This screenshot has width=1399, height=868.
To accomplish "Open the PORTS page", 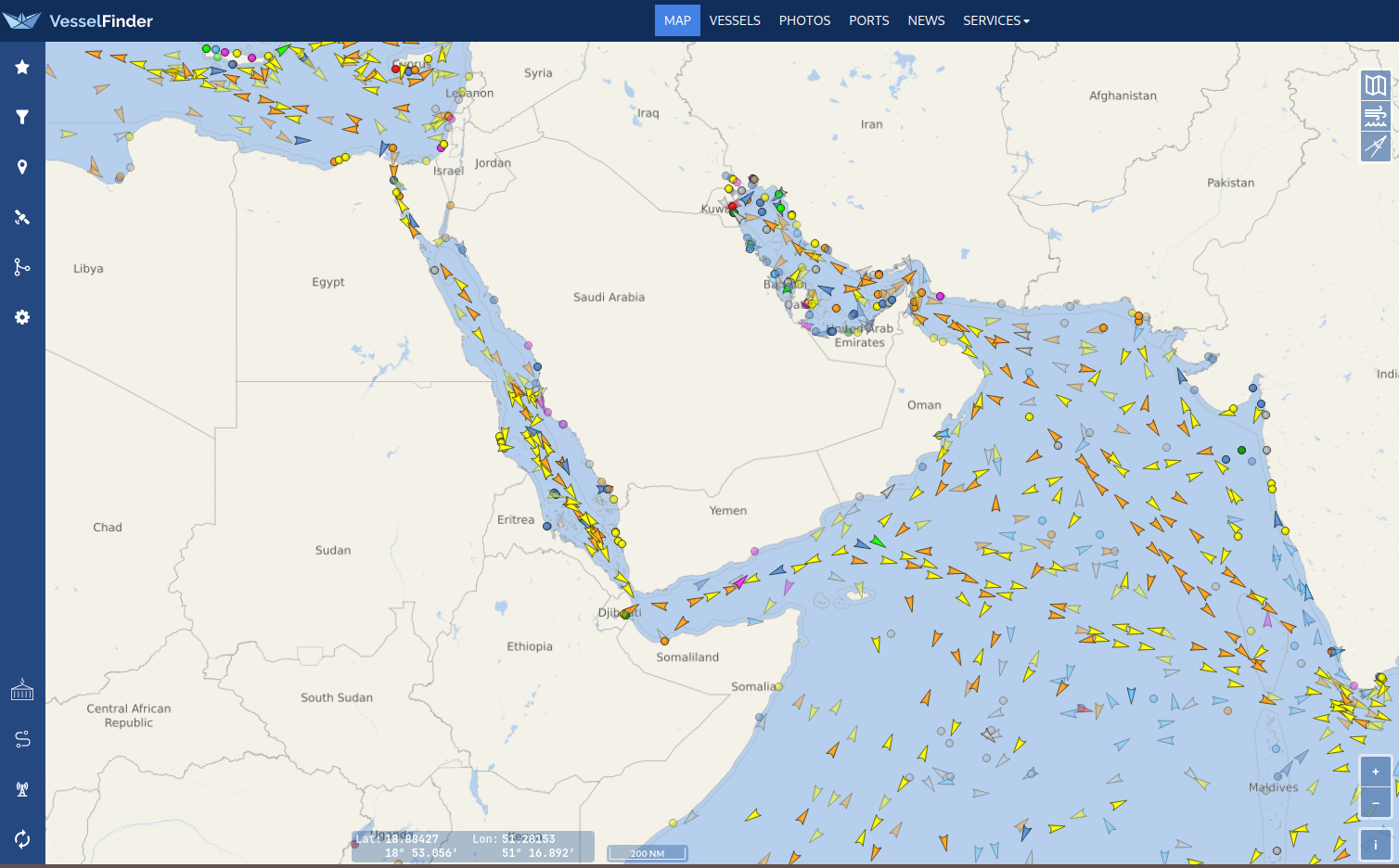I will pos(868,20).
